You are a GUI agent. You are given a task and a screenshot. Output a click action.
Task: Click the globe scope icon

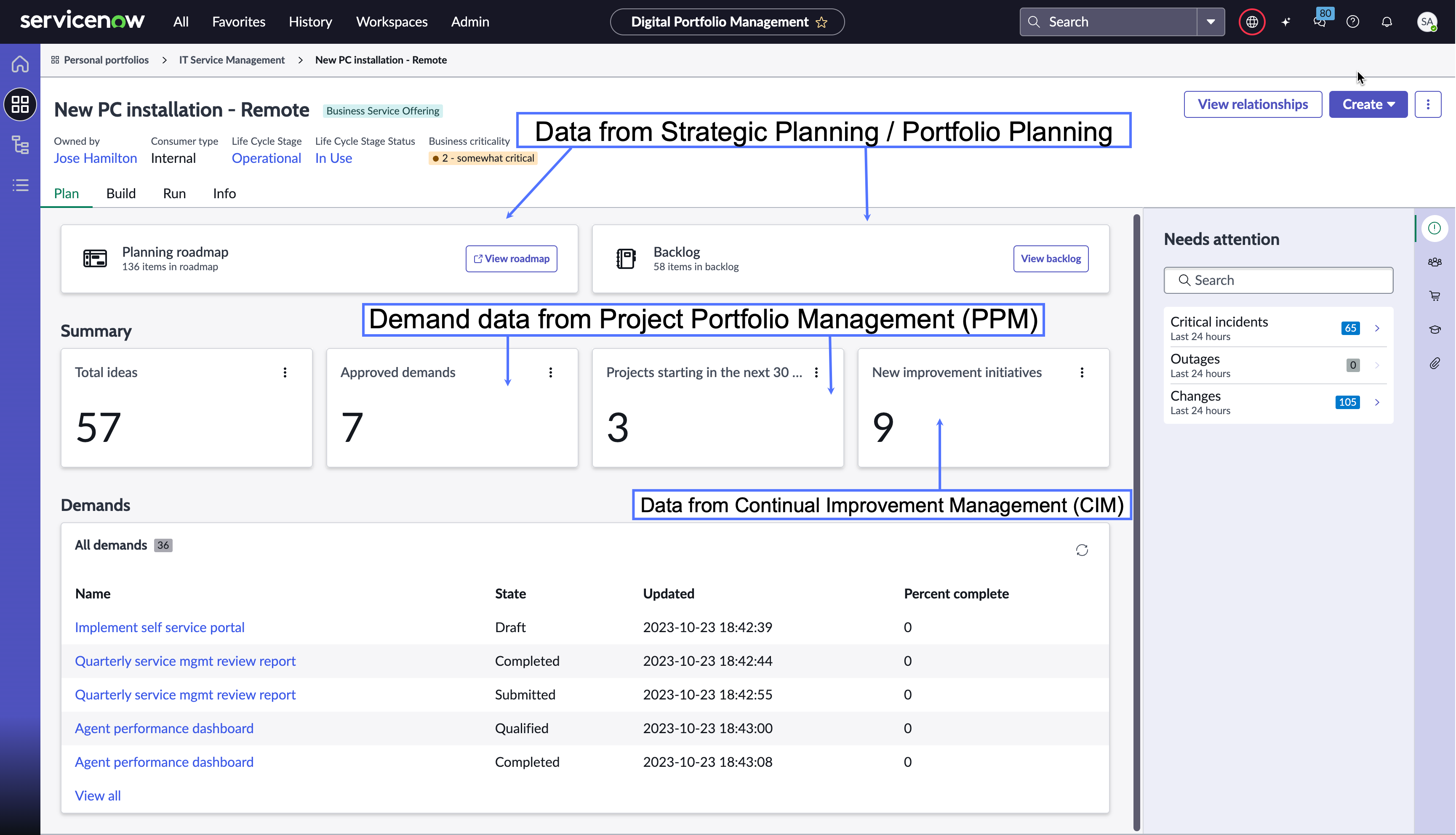[1252, 22]
